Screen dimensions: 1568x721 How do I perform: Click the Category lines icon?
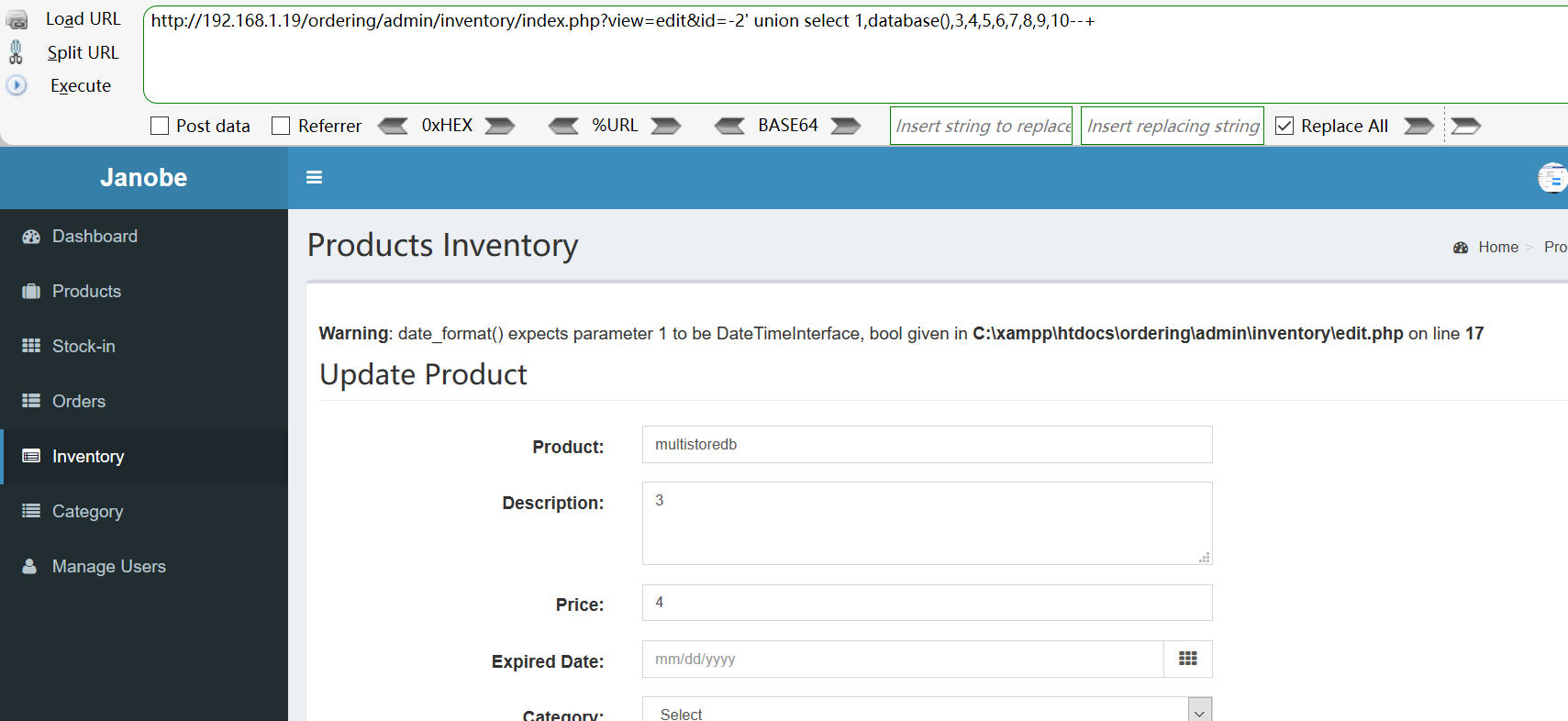point(31,511)
